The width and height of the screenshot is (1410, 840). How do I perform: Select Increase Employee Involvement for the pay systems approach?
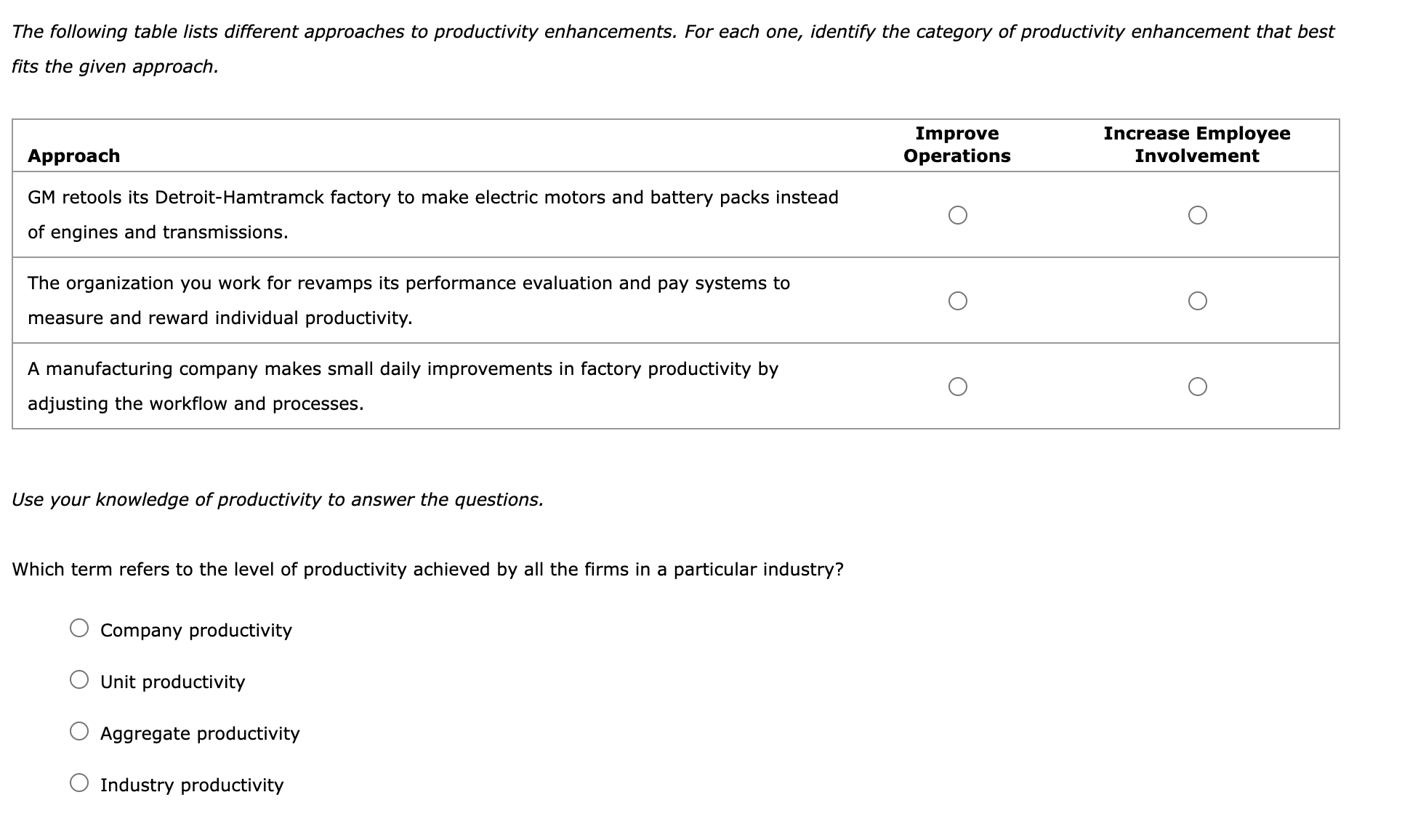(1198, 300)
